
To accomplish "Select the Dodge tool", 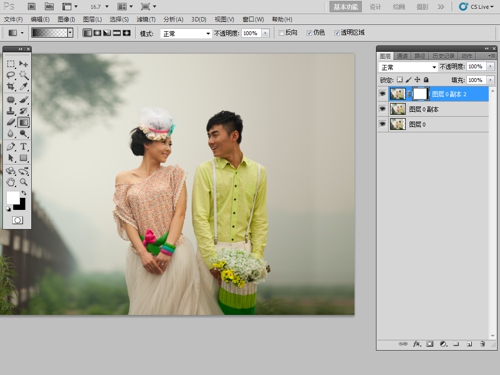I will 23,134.
